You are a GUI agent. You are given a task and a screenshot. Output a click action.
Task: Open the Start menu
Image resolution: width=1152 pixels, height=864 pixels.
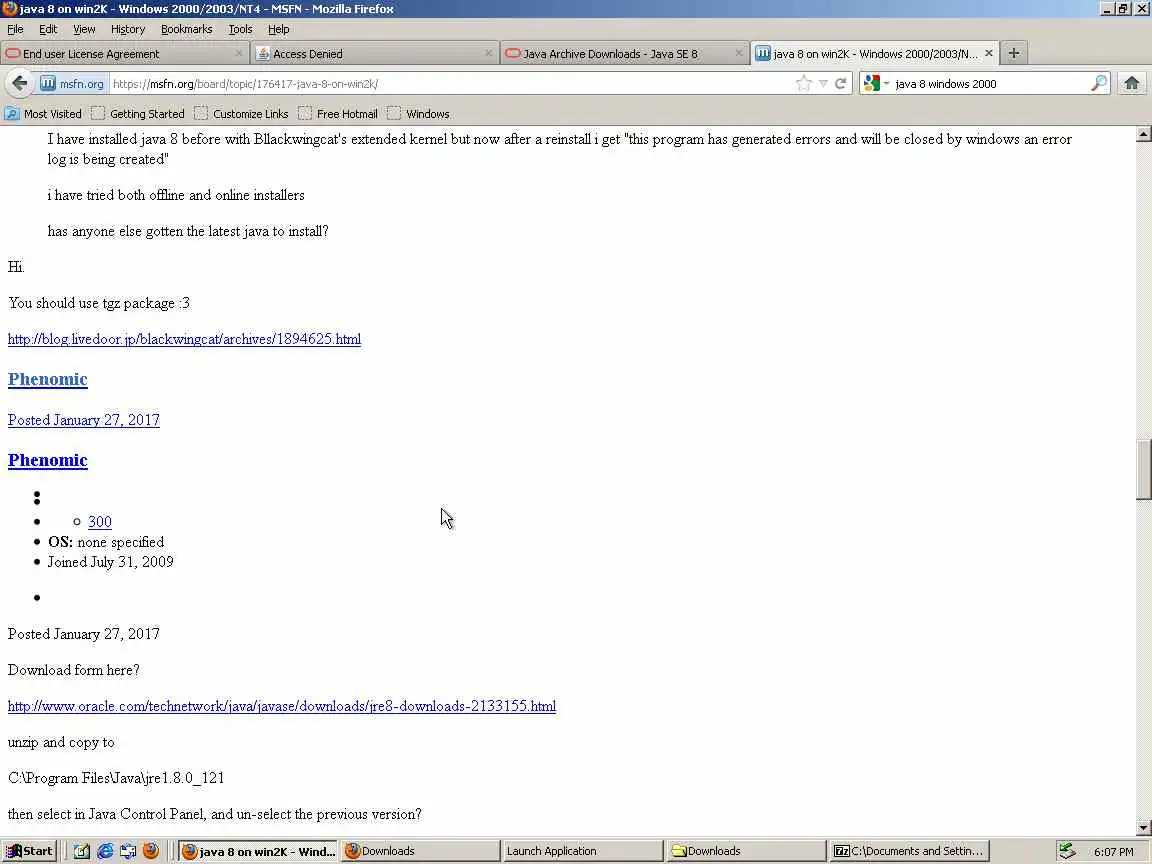tap(29, 851)
